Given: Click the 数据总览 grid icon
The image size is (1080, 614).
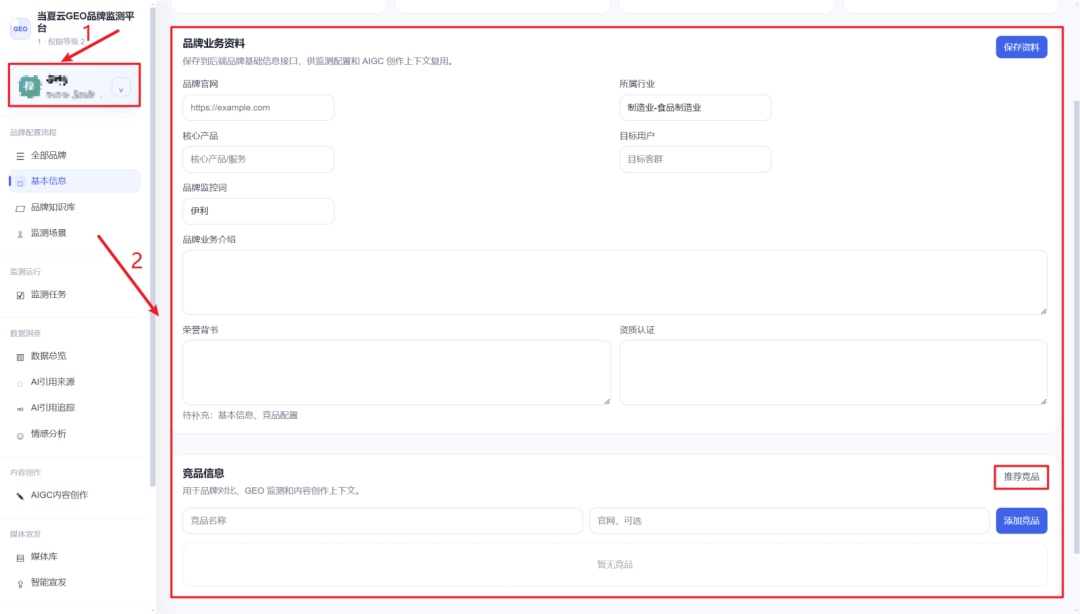Looking at the screenshot, I should [x=20, y=357].
